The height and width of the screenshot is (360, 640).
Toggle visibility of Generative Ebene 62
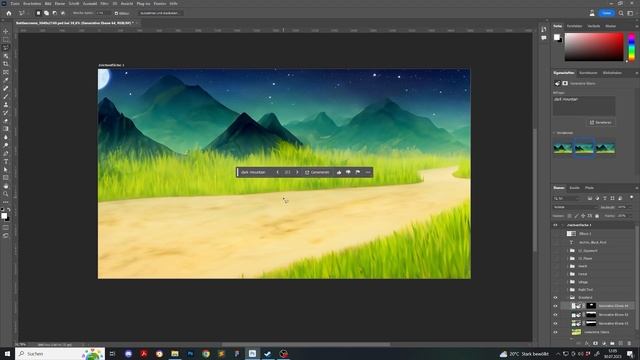click(555, 323)
